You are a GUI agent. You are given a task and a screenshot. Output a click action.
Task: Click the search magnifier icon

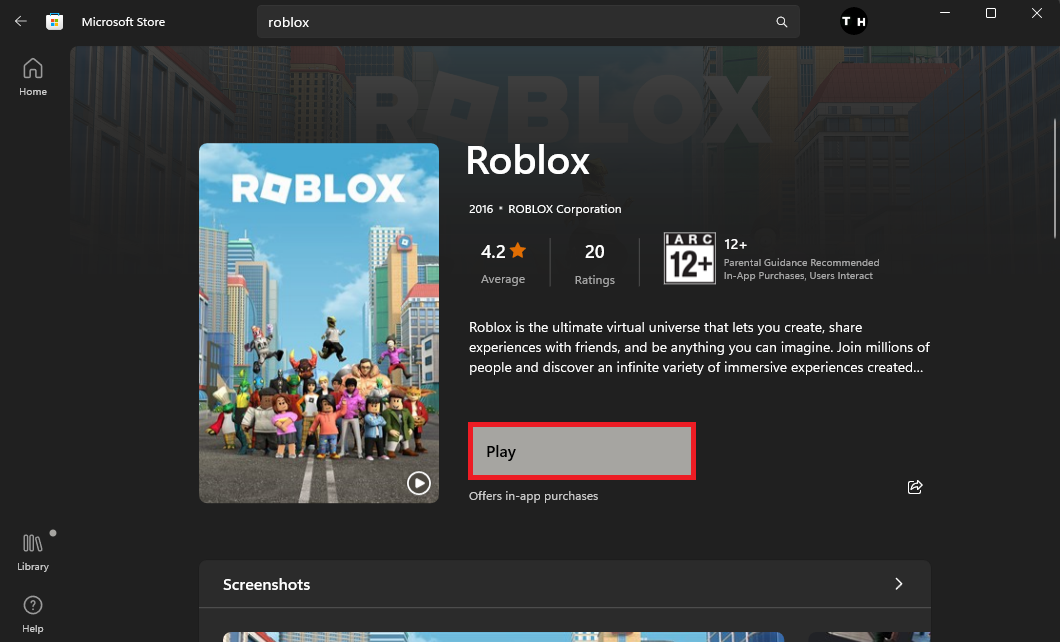click(781, 21)
